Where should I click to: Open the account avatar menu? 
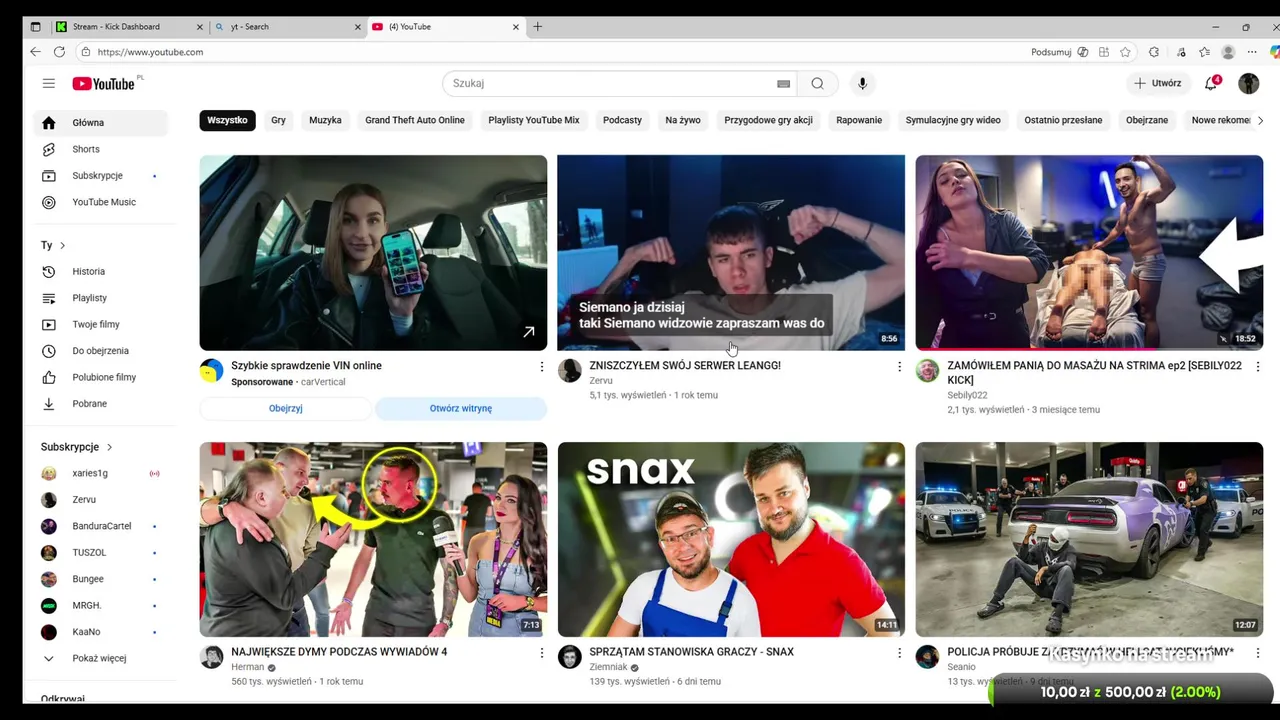coord(1248,84)
